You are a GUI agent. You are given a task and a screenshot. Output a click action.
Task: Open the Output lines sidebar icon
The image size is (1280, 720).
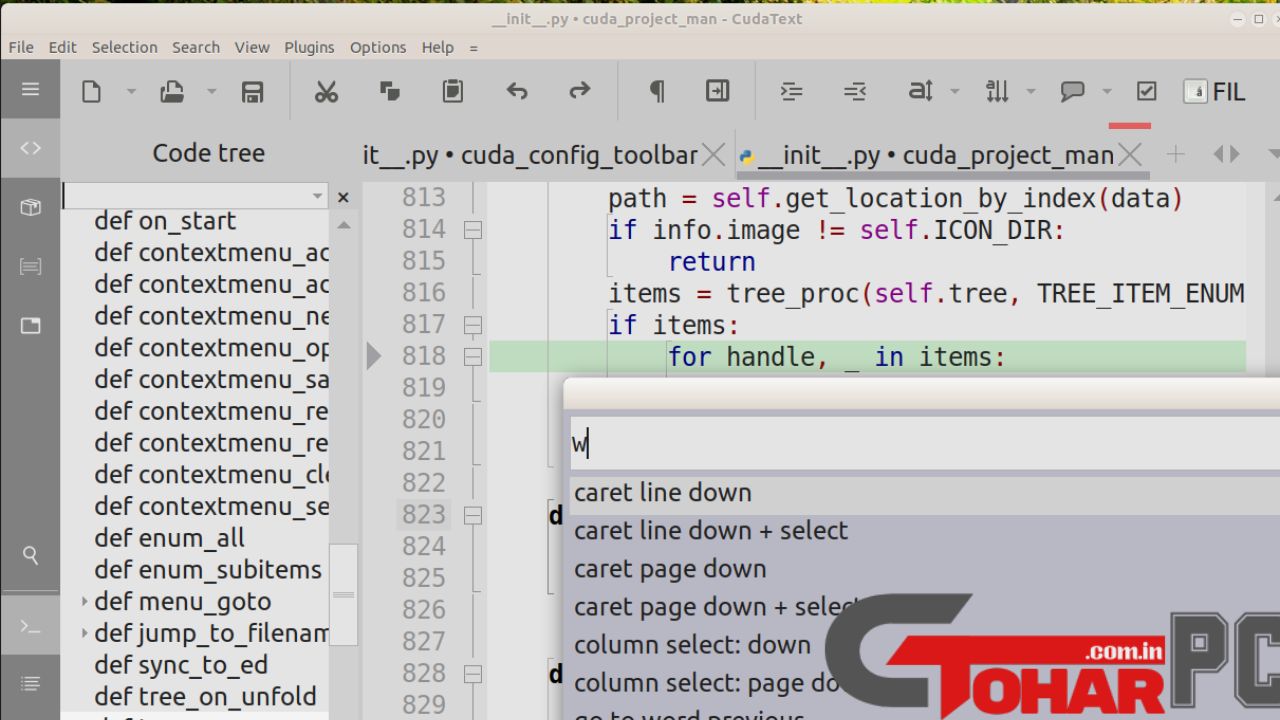click(x=30, y=684)
